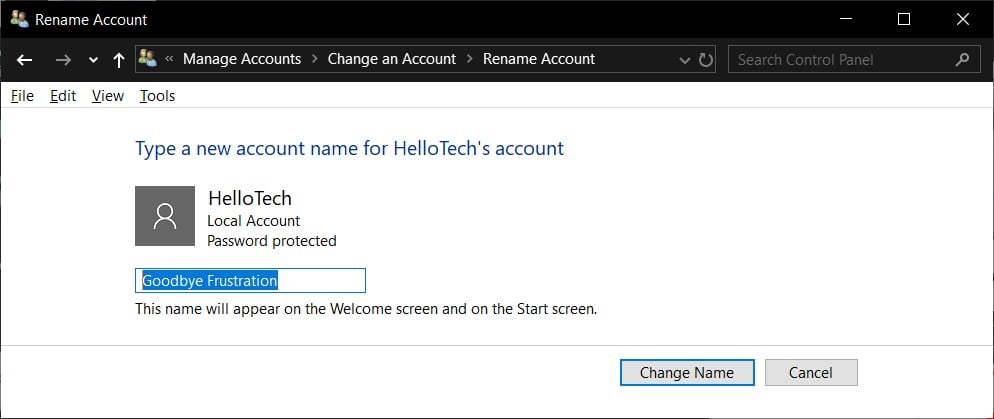Open the File menu
Image resolution: width=994 pixels, height=419 pixels.
[x=22, y=96]
